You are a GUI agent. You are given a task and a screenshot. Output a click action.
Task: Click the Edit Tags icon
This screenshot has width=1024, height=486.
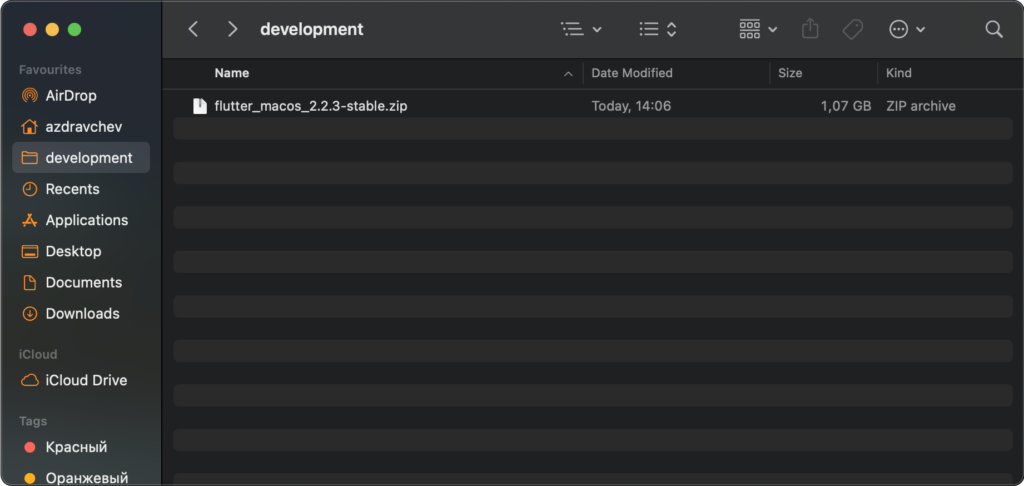[852, 29]
